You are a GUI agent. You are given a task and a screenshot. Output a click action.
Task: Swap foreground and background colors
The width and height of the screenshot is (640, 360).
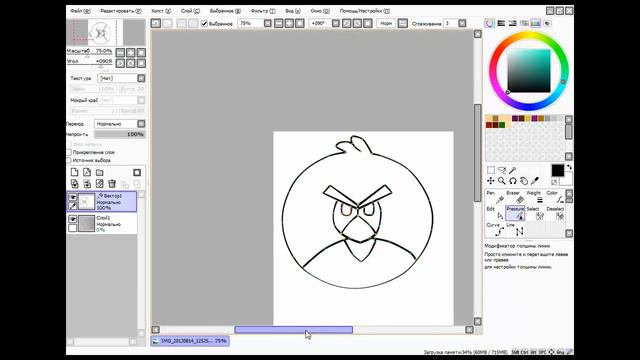(x=569, y=167)
